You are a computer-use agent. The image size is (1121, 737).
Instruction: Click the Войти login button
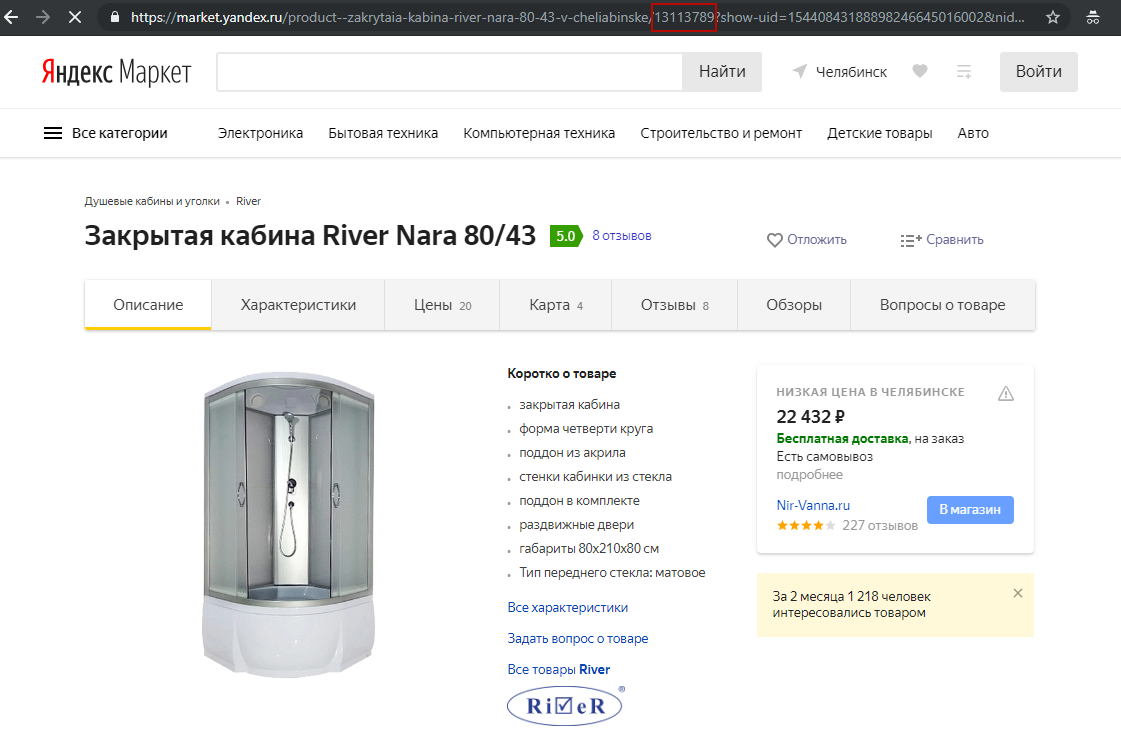[1039, 71]
